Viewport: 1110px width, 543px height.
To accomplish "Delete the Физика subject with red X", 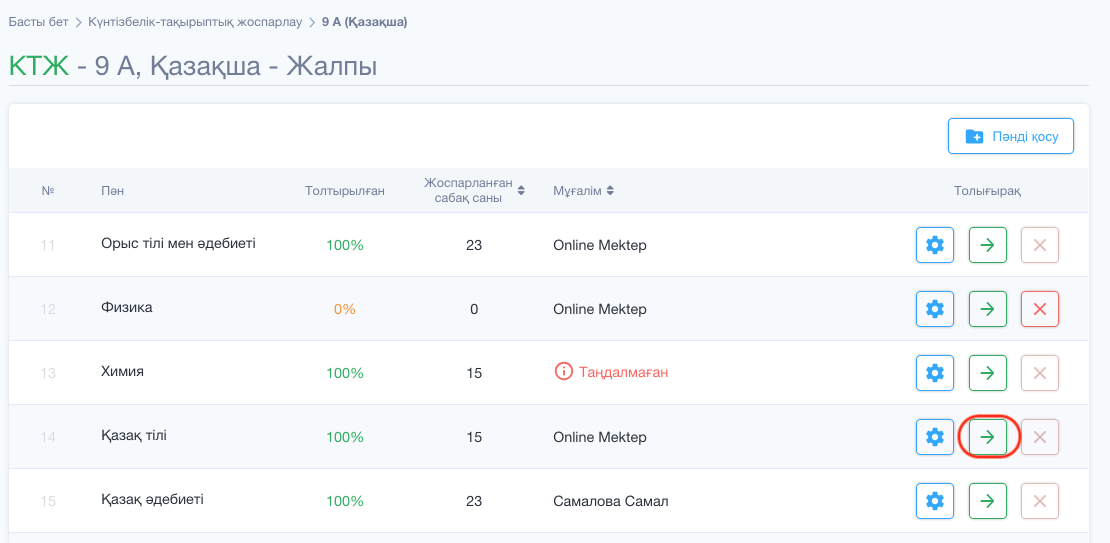I will tap(1040, 309).
